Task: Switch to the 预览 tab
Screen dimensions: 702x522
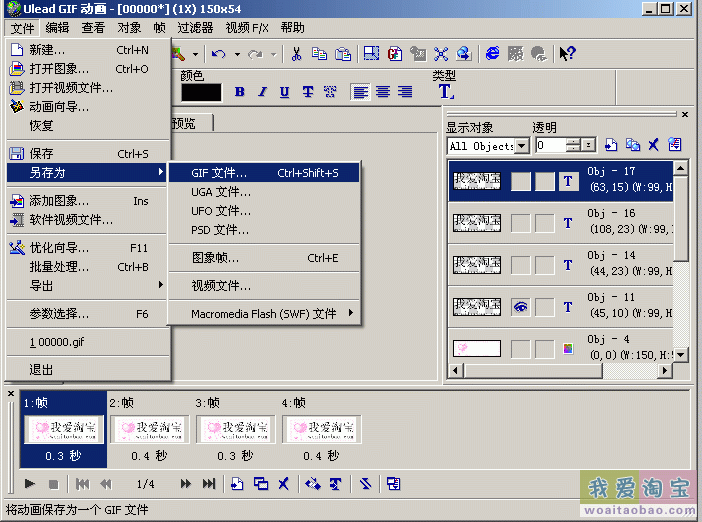Action: tap(184, 123)
